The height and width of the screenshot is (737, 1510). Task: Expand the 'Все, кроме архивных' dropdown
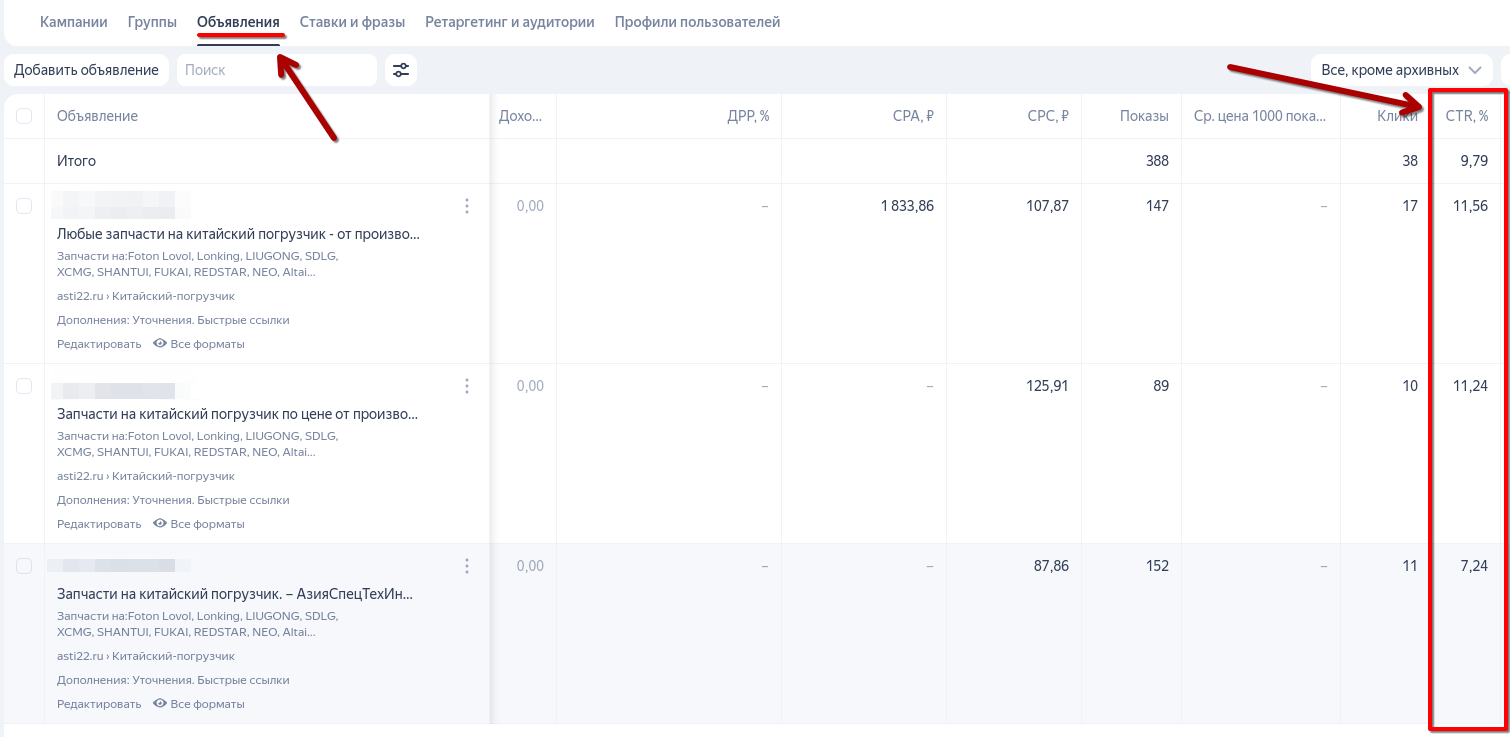[1401, 70]
